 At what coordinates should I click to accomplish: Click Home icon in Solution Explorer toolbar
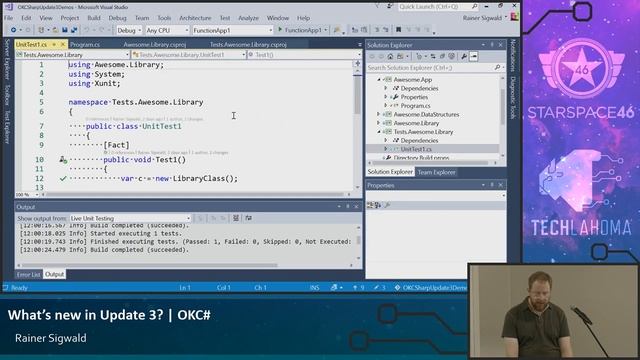coord(390,56)
